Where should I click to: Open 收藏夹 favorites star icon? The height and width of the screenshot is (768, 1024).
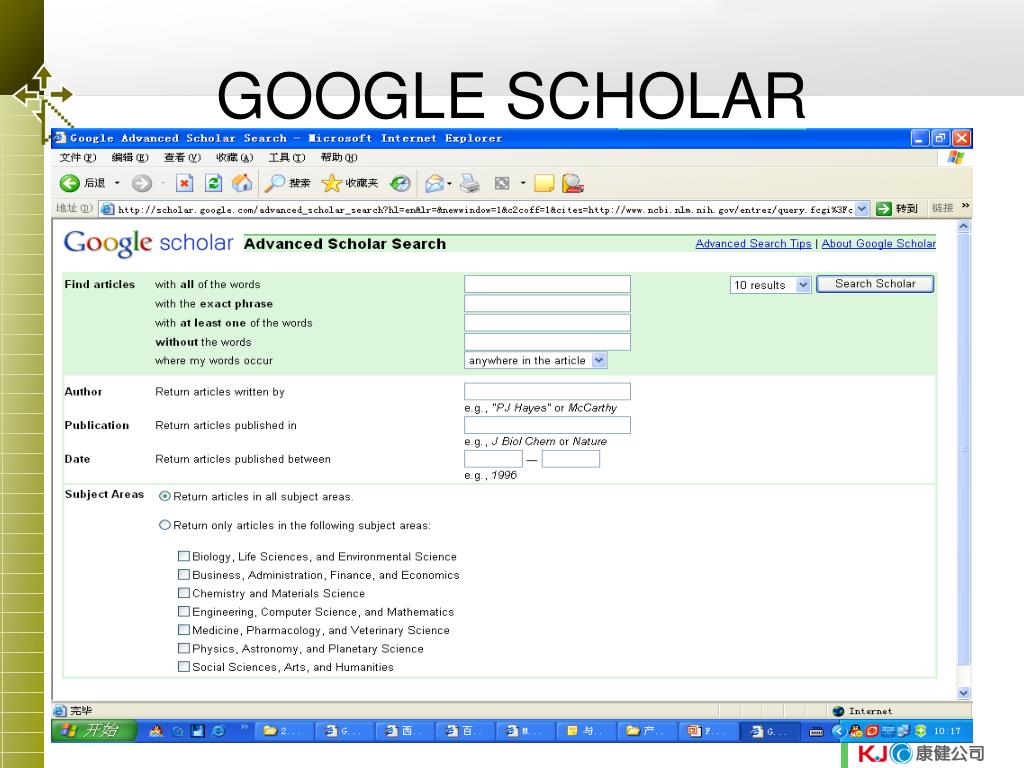350,184
